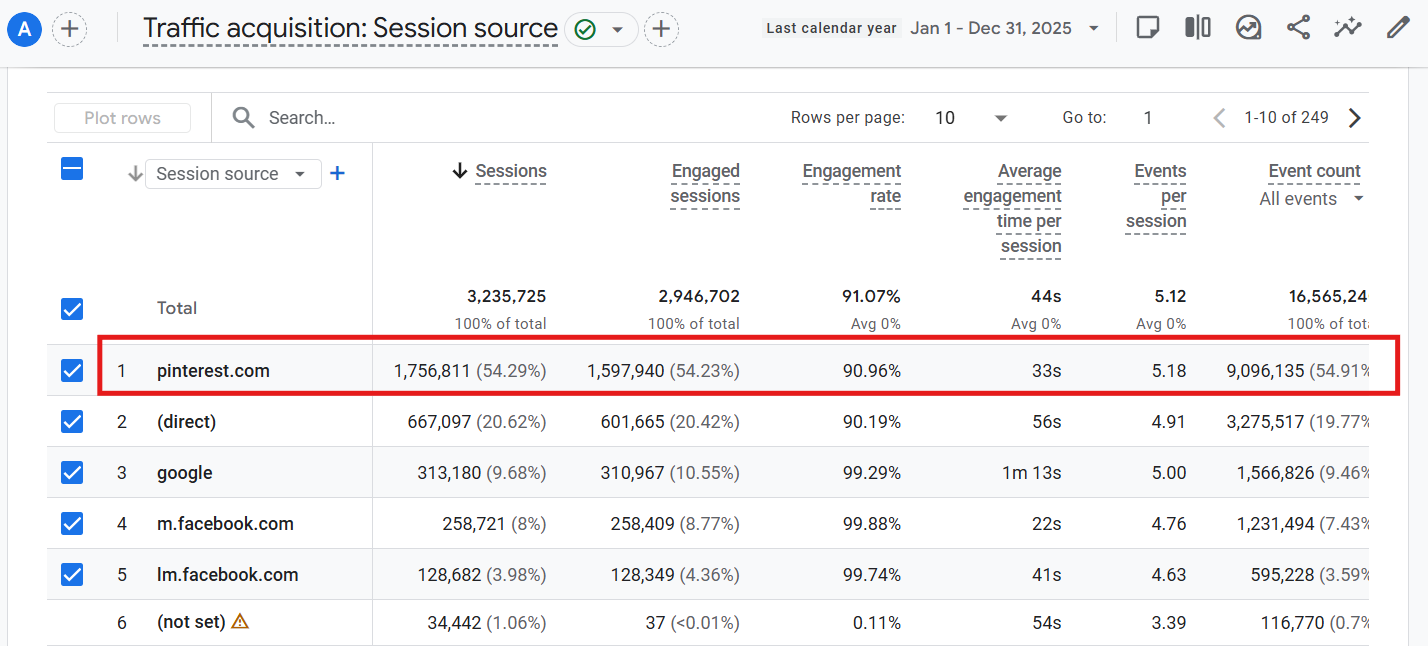Viewport: 1428px width, 646px height.
Task: Go to the previous page of rows
Action: click(1219, 118)
